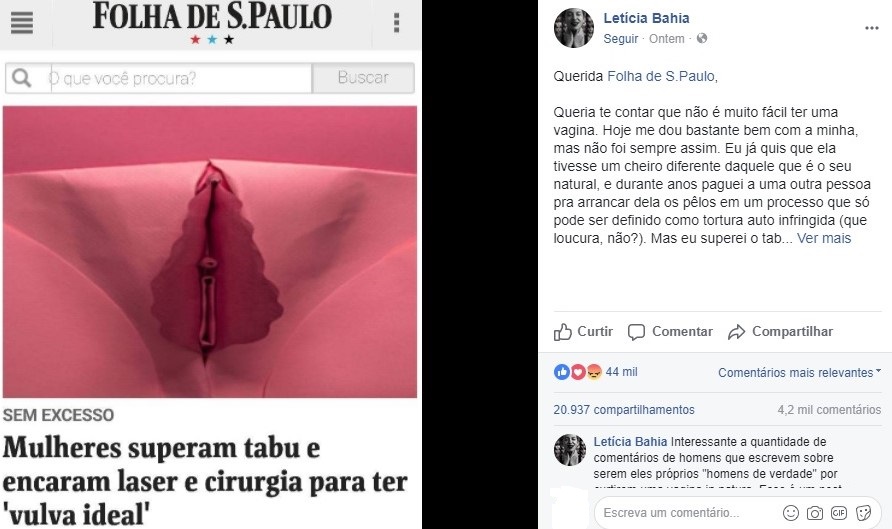The width and height of the screenshot is (892, 529).
Task: Follow Letícia Bahia with Seguir
Action: 621,39
